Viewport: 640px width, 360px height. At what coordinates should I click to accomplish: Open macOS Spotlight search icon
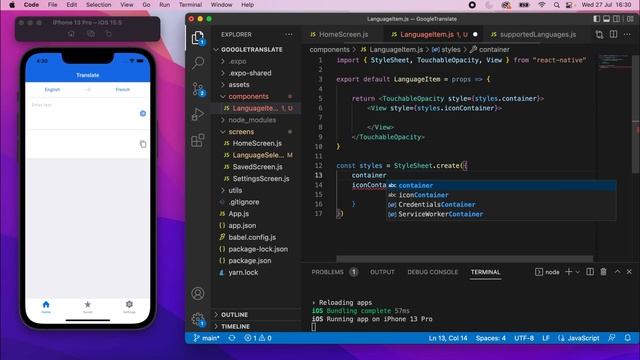556,5
